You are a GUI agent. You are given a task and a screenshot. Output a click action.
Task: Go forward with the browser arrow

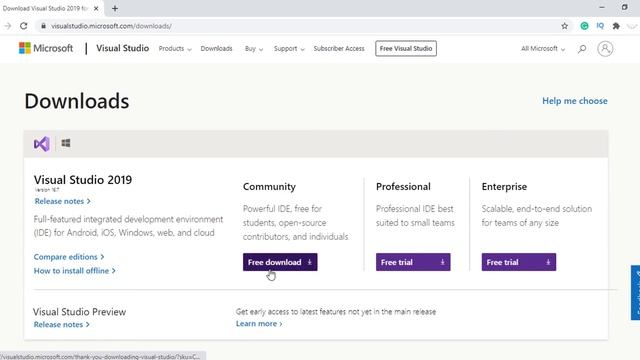(x=7, y=26)
